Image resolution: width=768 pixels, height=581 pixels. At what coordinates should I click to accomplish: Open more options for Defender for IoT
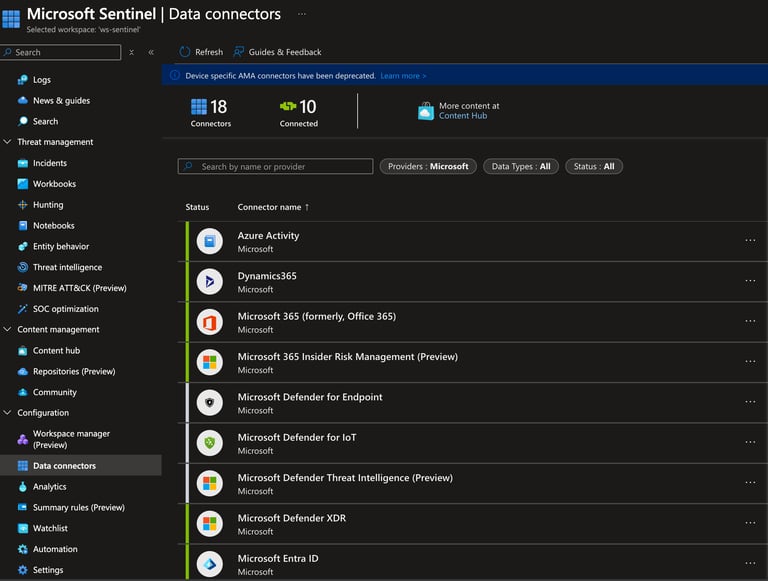click(x=750, y=442)
